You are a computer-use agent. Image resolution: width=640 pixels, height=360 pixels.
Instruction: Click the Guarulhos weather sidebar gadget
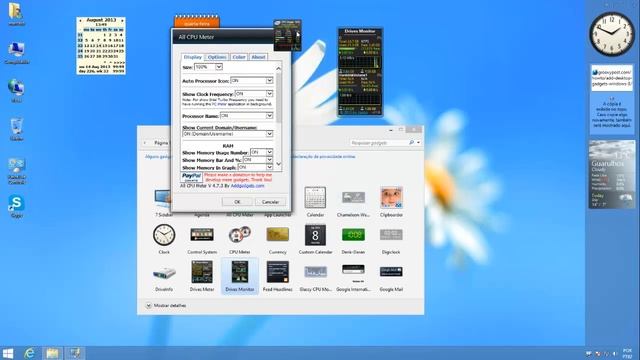[x=611, y=174]
